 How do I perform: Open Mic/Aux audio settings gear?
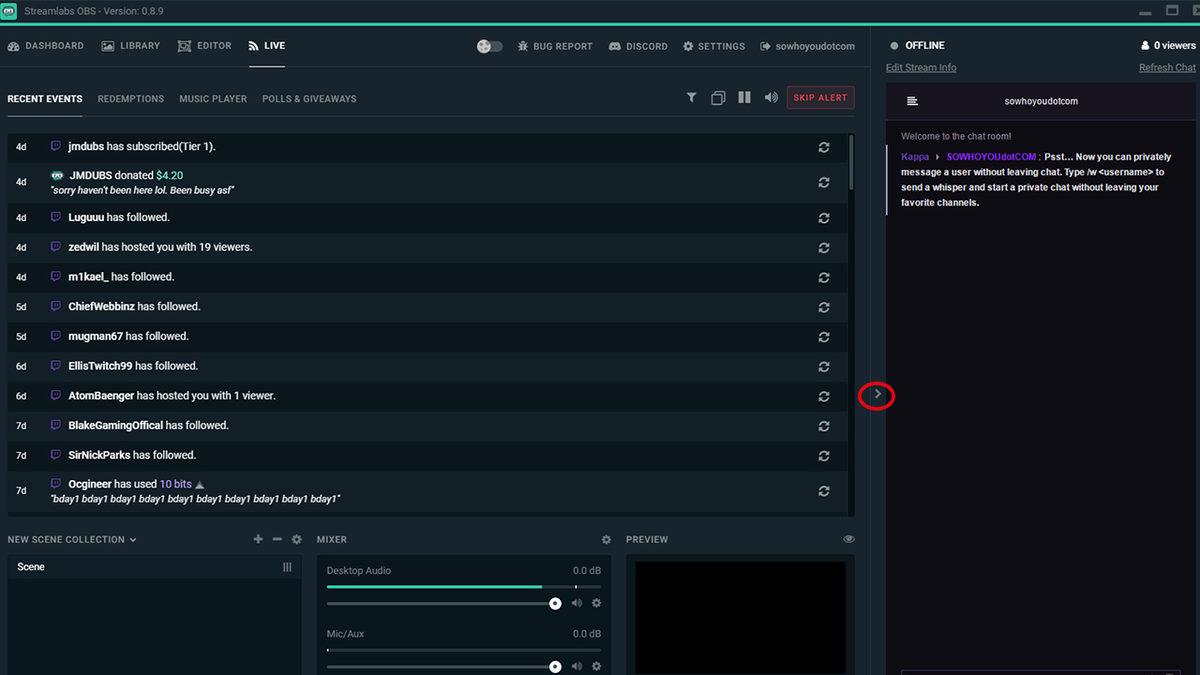[596, 666]
